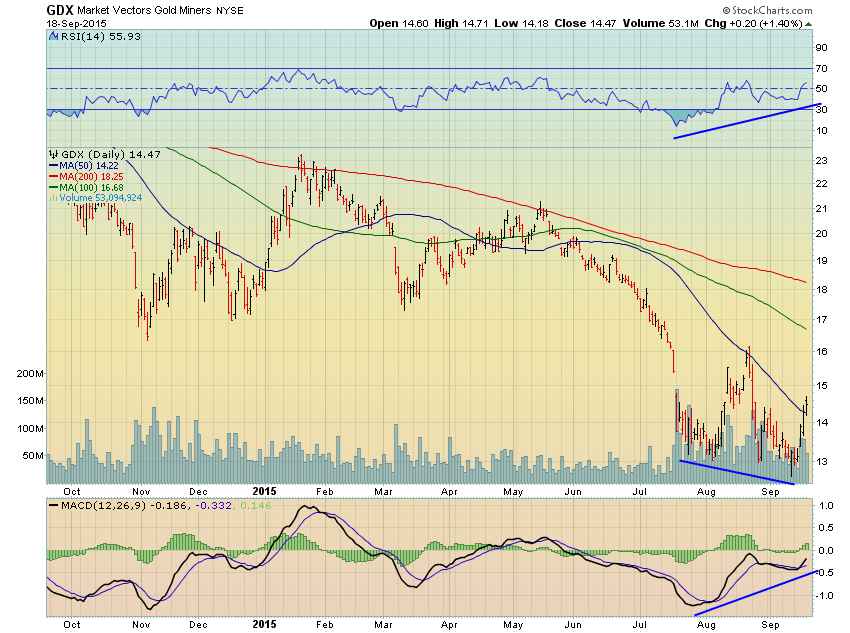This screenshot has width=850, height=633.
Task: Click the 90 level on RSI axis
Action: pyautogui.click(x=821, y=48)
